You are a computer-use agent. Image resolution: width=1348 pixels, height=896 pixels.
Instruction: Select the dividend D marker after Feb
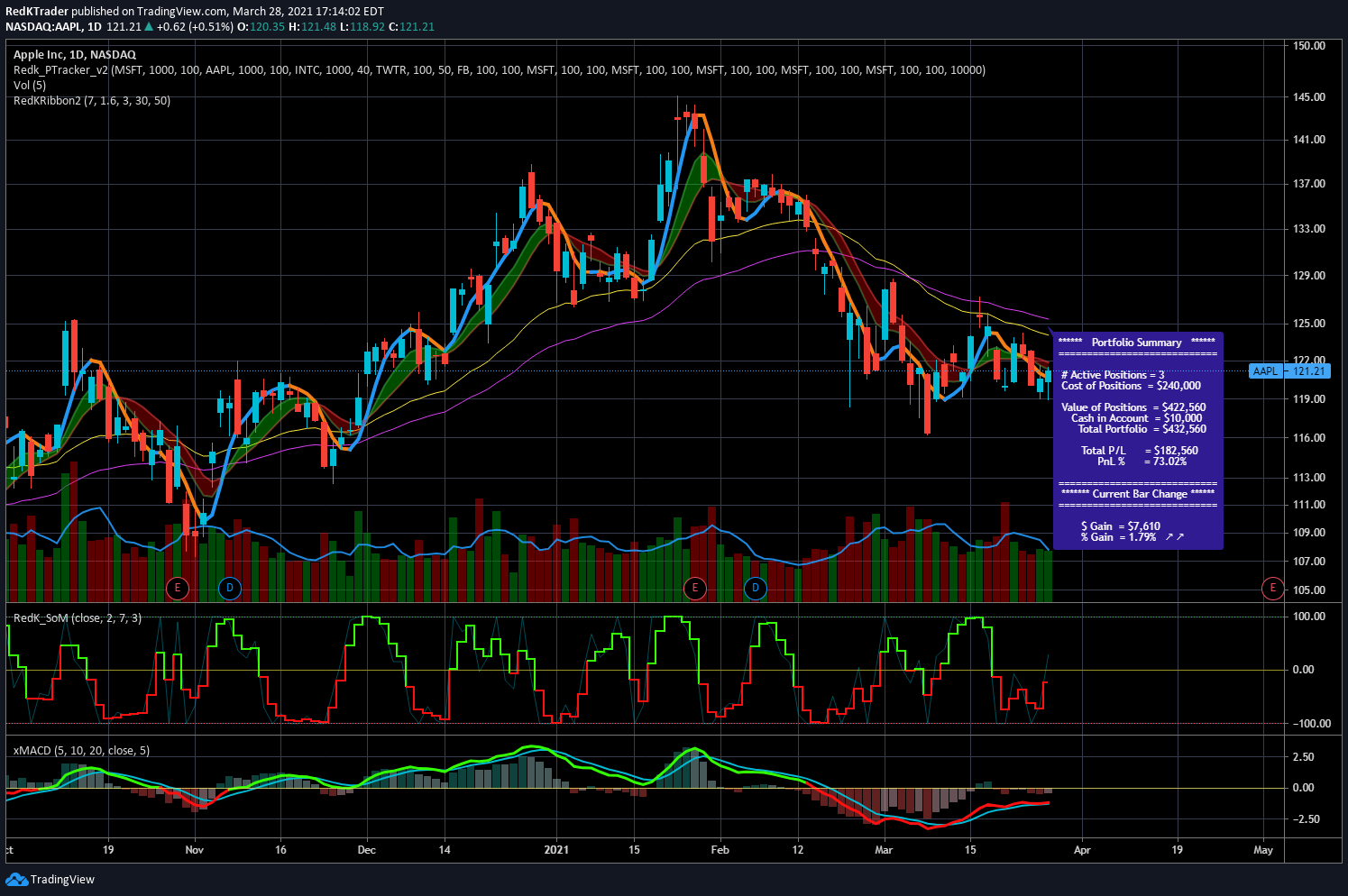click(x=756, y=589)
